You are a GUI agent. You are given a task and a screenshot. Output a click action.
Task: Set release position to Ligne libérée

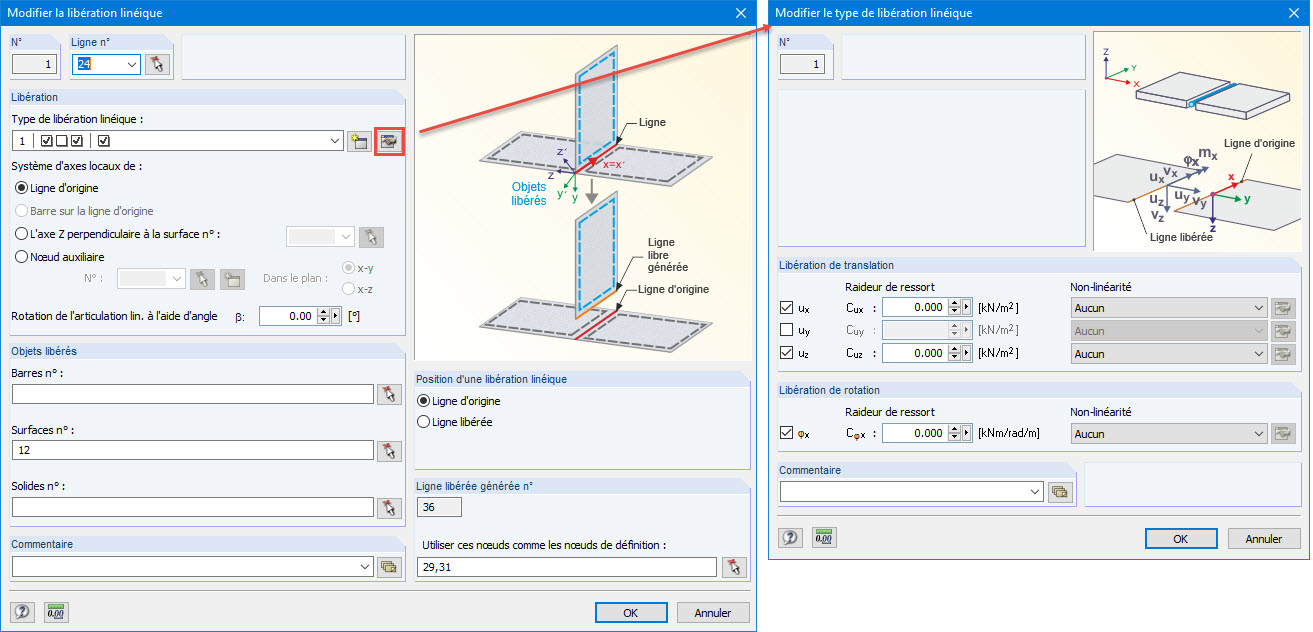(x=424, y=422)
